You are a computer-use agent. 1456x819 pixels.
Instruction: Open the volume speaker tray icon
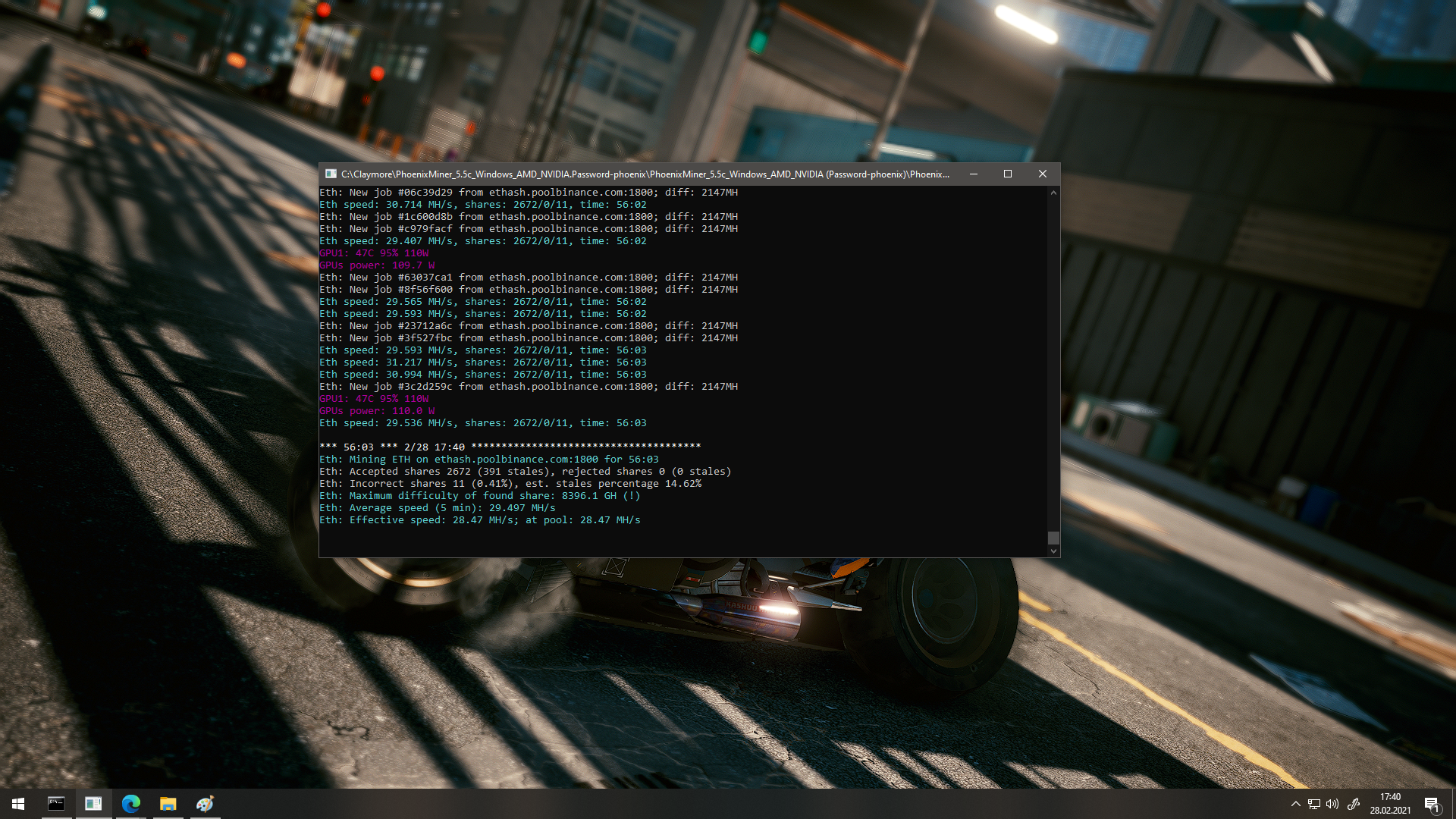[x=1332, y=804]
